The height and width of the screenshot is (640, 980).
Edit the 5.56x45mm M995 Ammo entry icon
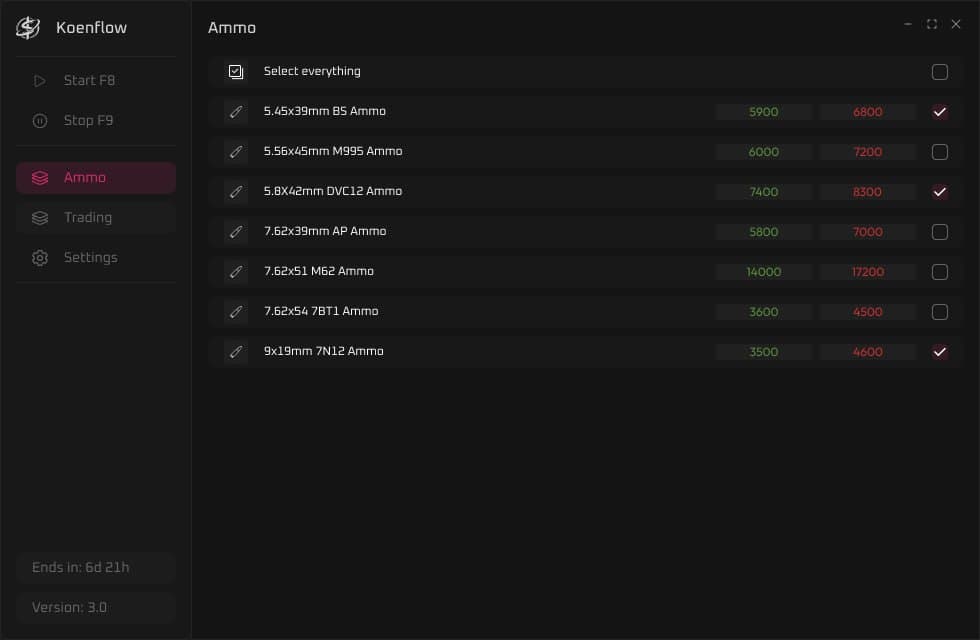coord(236,152)
